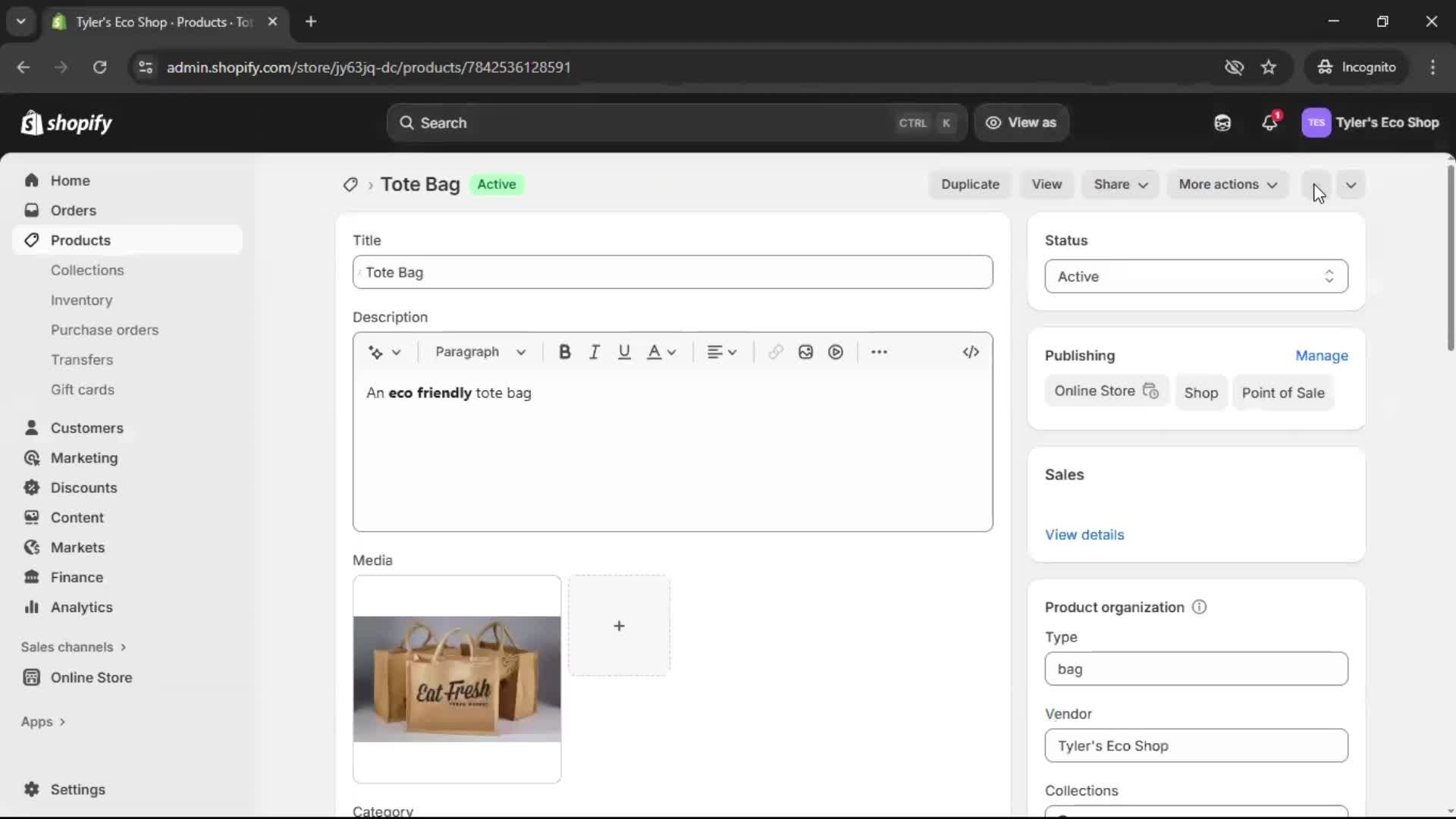1456x819 pixels.
Task: Open View details under Sales
Action: pos(1085,535)
